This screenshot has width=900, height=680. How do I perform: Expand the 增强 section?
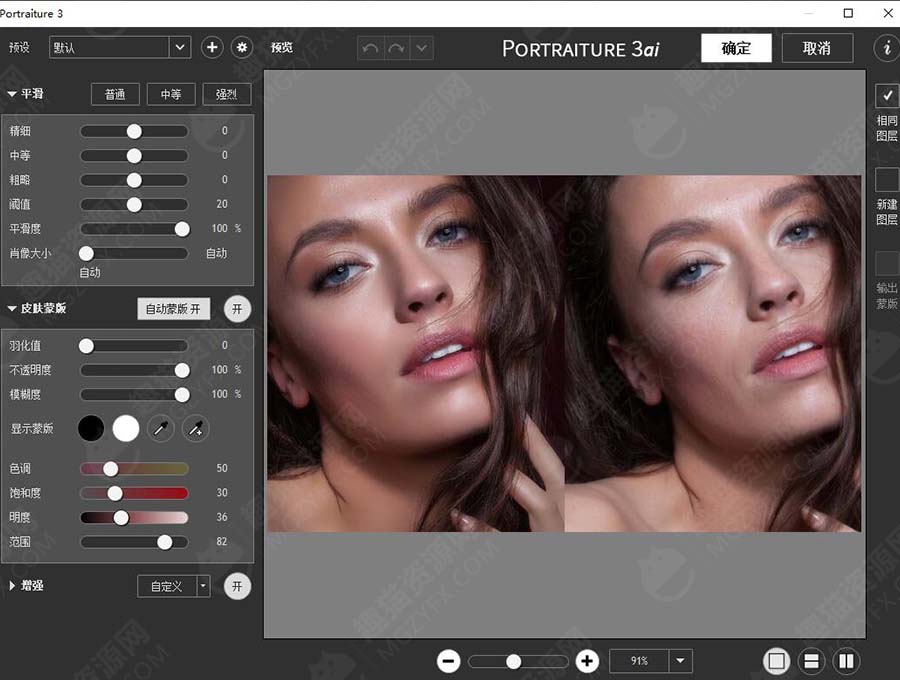[x=11, y=585]
